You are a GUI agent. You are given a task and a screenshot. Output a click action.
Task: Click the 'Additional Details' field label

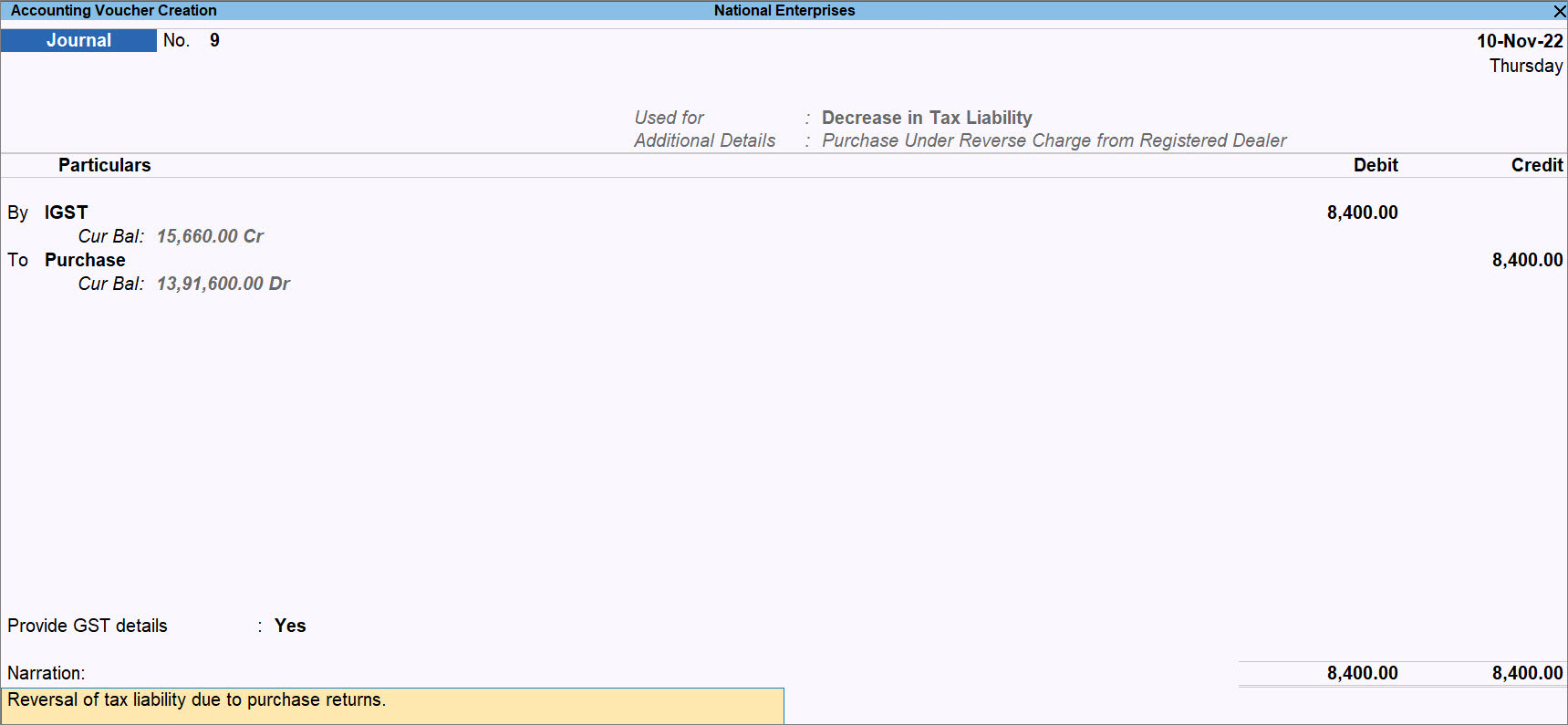tap(704, 140)
